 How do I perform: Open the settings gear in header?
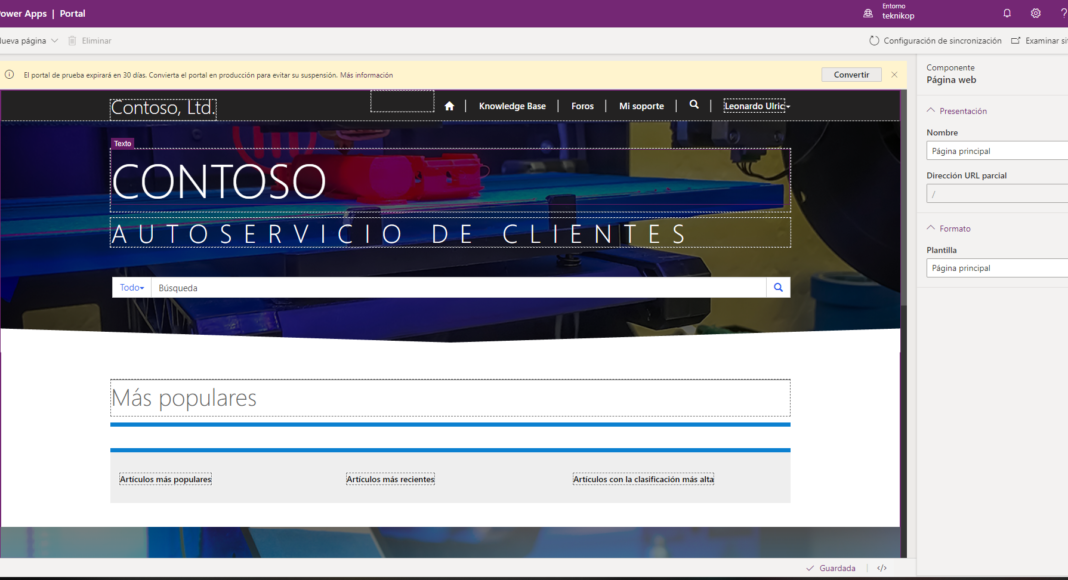point(1036,13)
